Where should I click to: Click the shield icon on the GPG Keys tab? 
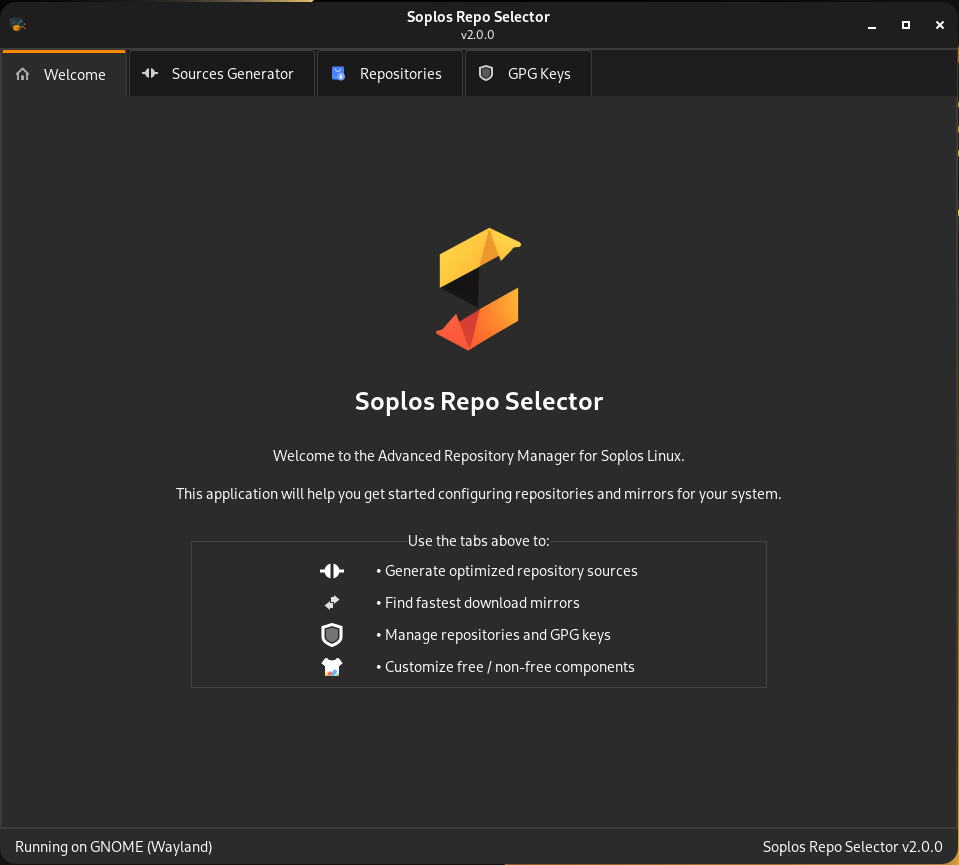click(x=486, y=73)
